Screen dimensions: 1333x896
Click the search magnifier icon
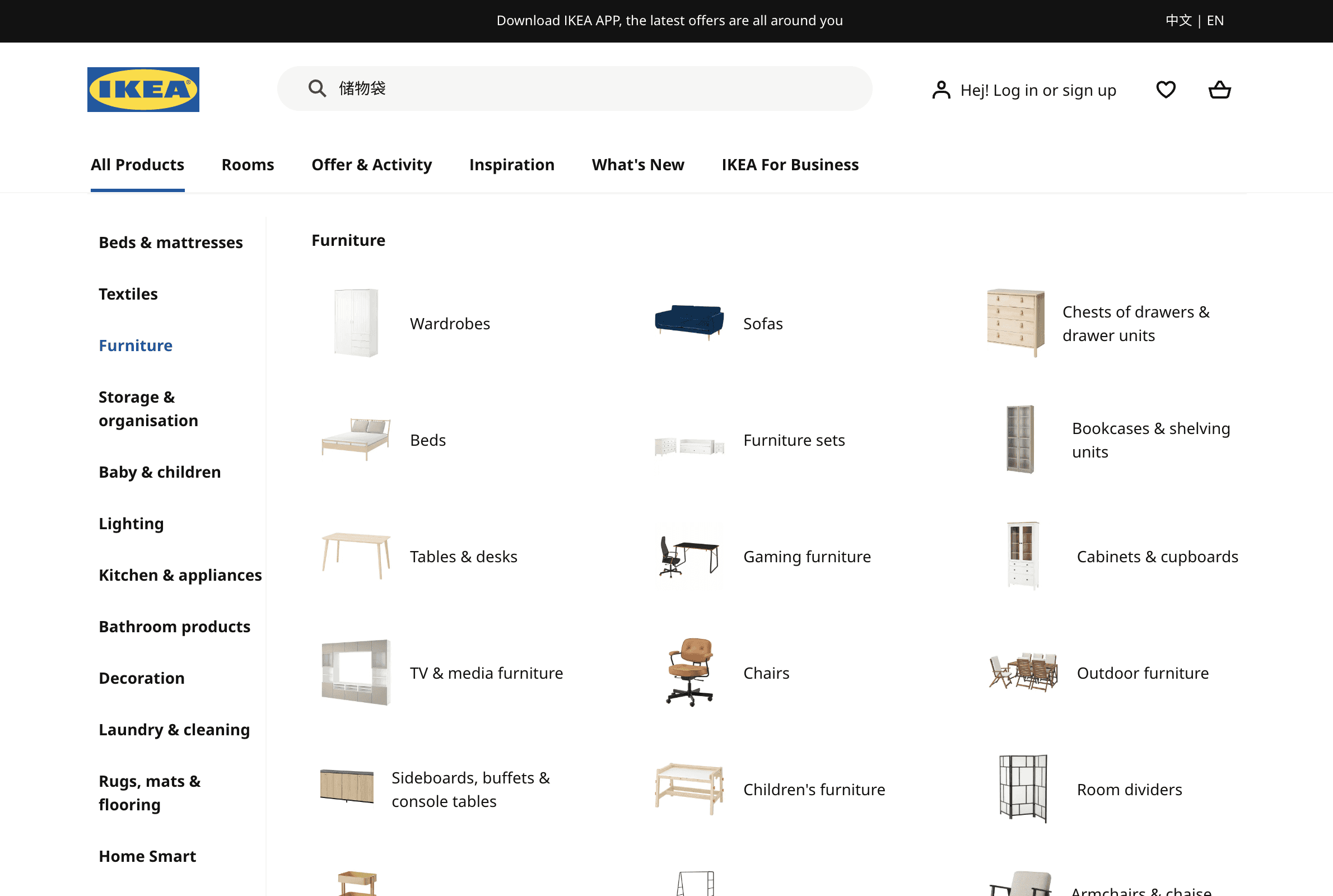point(317,88)
